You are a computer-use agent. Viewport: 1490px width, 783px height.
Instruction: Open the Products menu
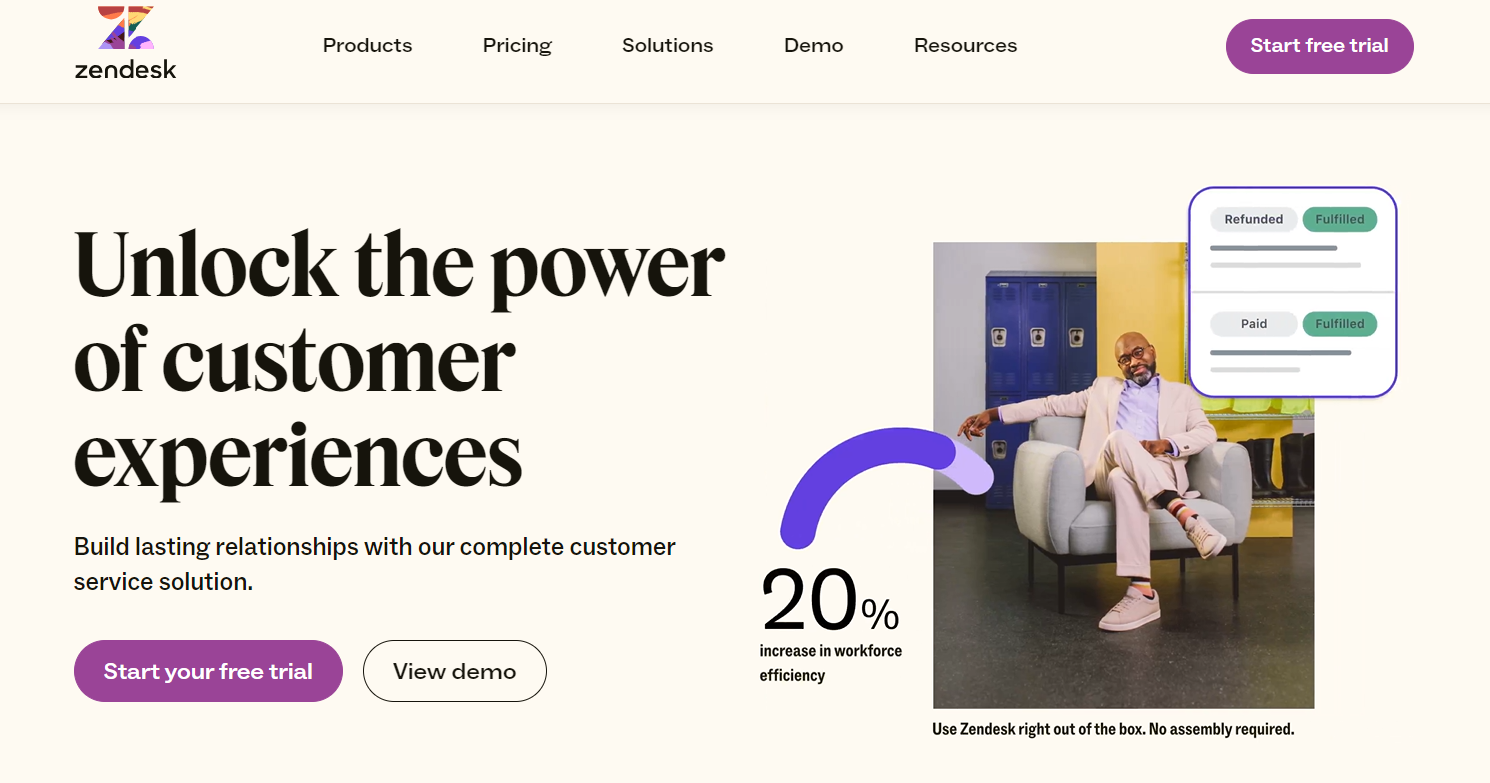(367, 46)
